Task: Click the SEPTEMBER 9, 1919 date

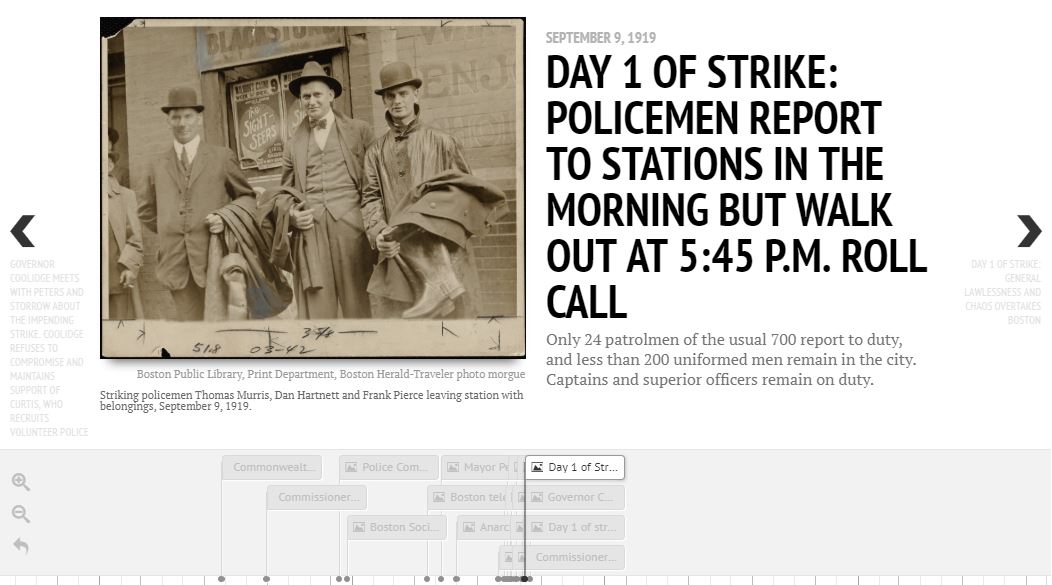Action: pos(600,38)
